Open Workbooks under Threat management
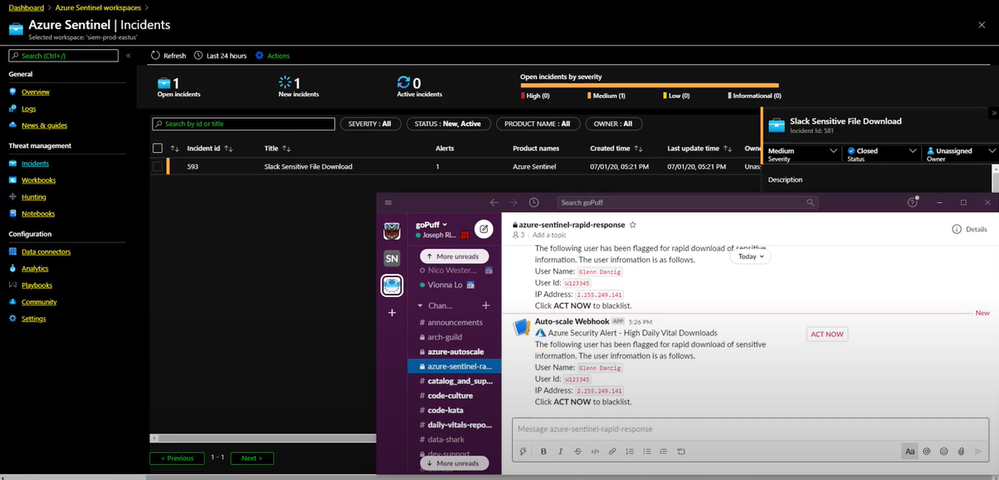 (38, 180)
